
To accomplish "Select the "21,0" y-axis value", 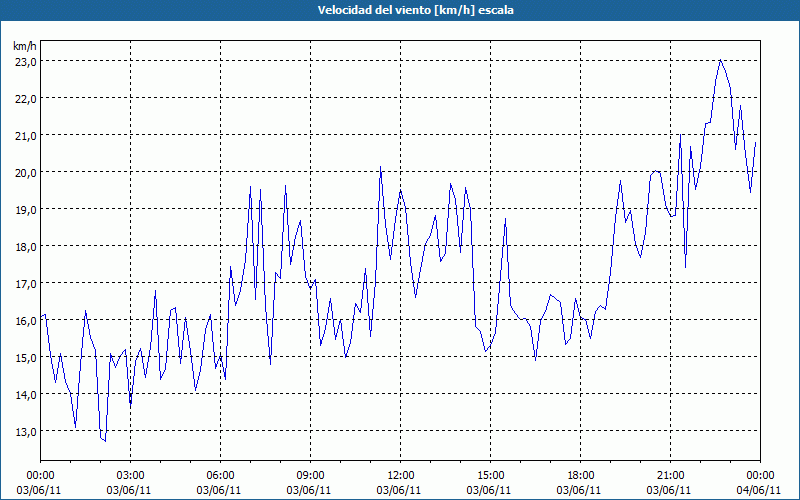I will 25,135.
